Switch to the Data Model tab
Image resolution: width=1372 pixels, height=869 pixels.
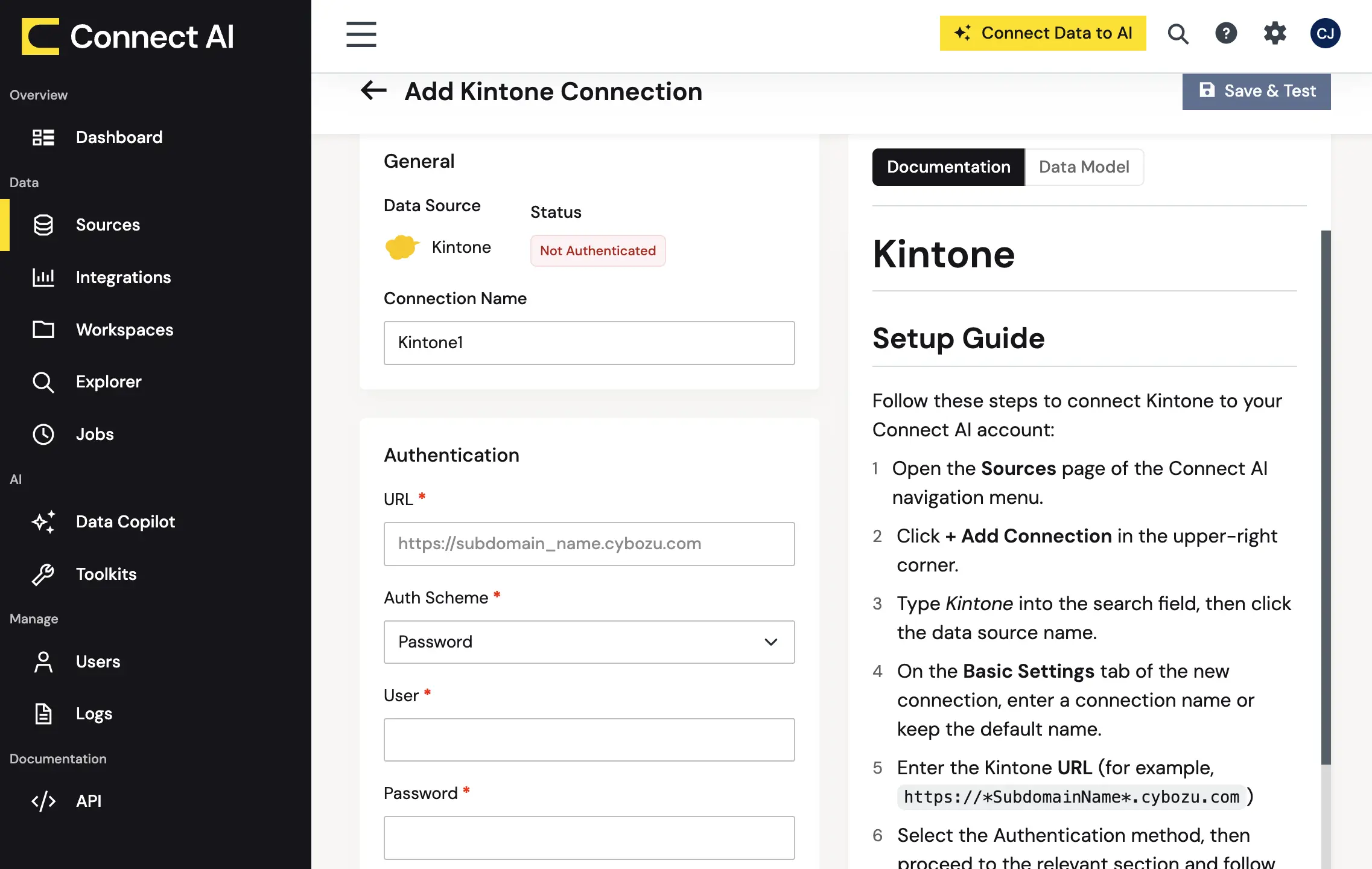(1084, 167)
